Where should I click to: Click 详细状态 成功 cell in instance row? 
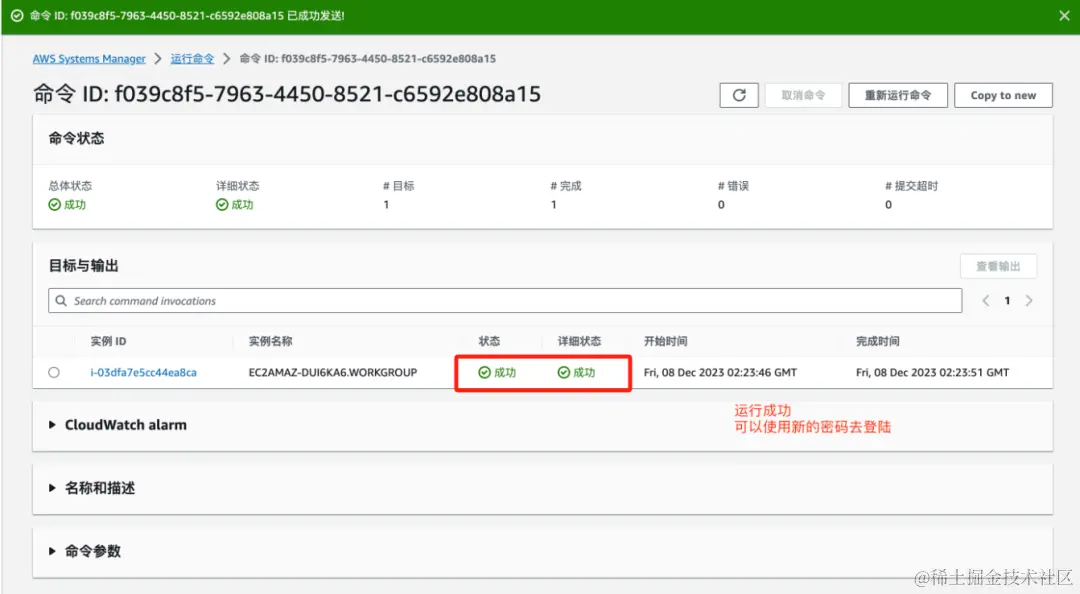pyautogui.click(x=577, y=372)
